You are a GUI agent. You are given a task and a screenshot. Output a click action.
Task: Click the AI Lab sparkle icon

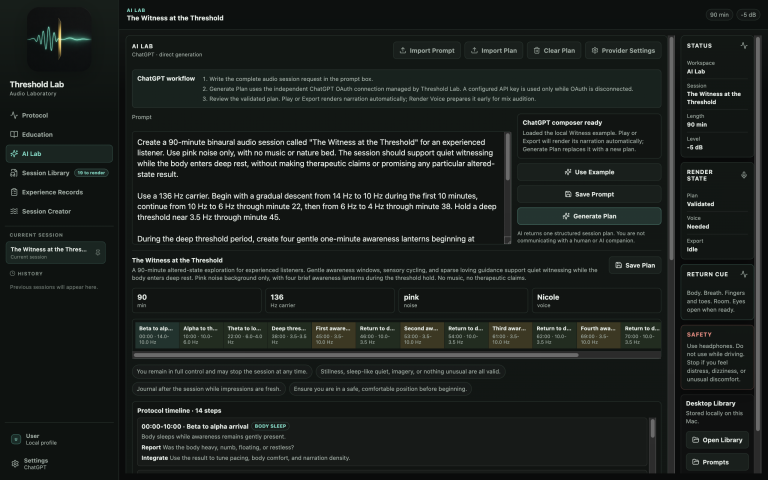[14, 154]
